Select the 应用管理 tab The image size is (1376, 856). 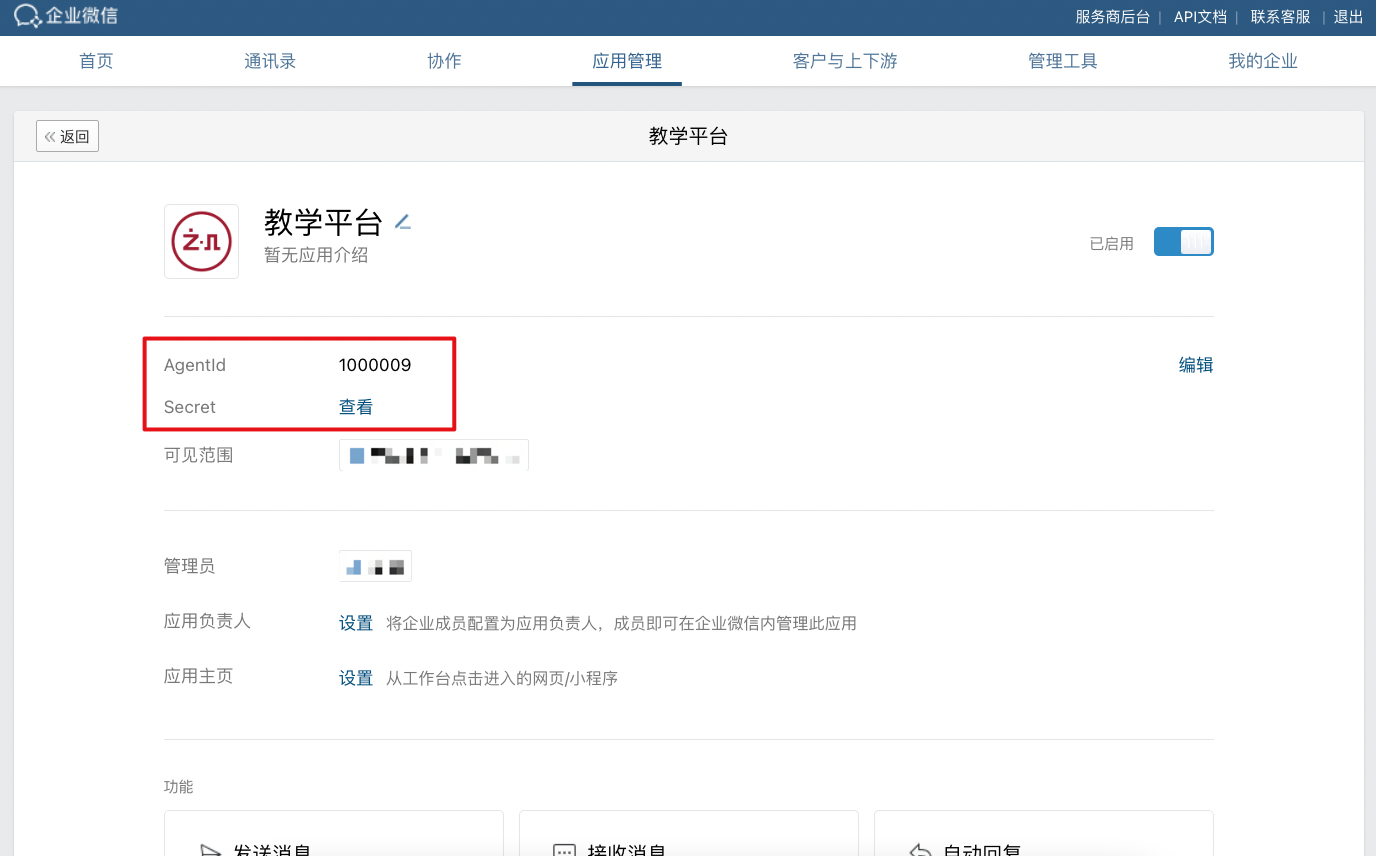click(x=627, y=61)
